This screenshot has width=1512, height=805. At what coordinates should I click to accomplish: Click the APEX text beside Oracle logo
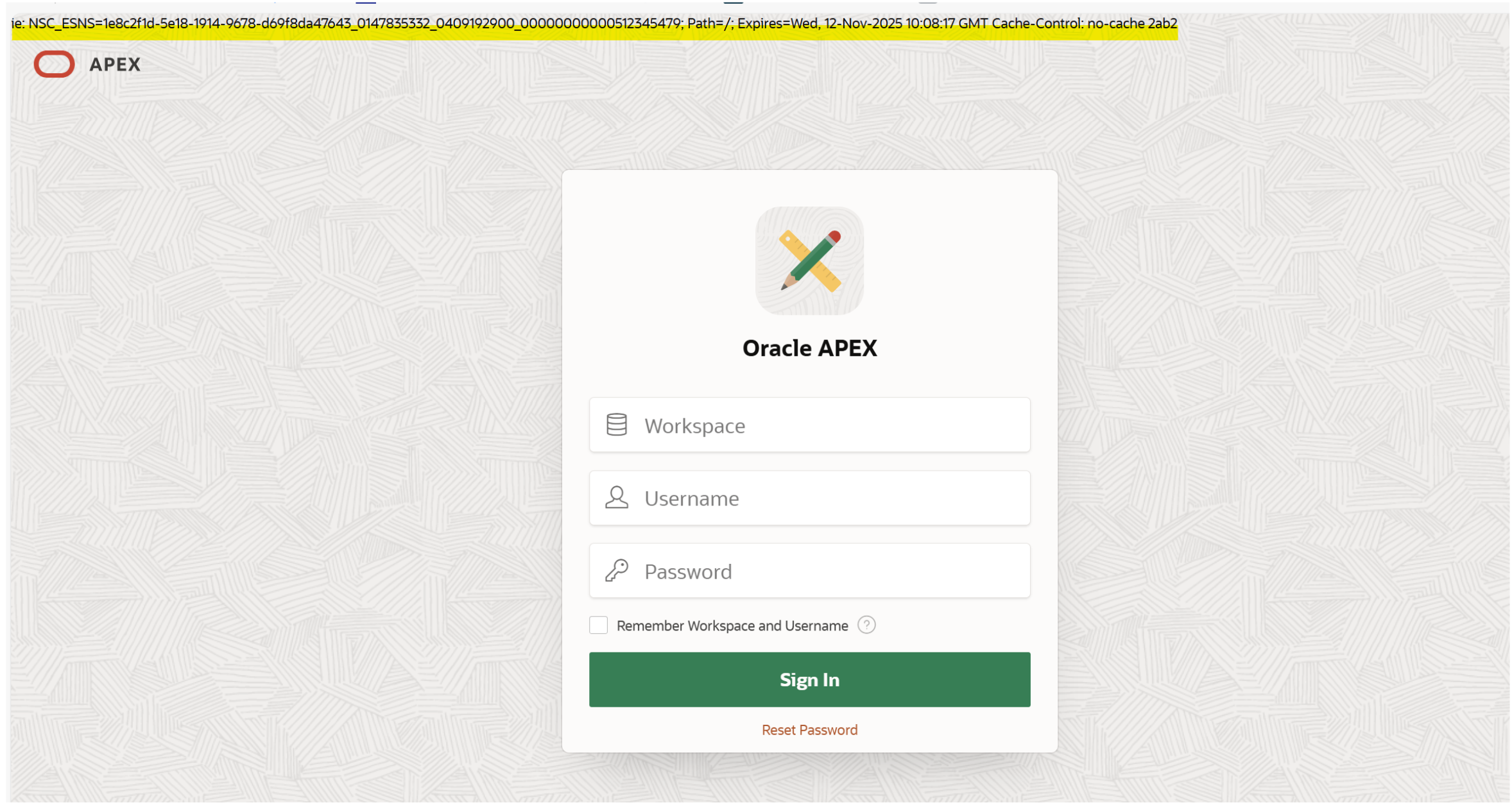click(x=114, y=65)
